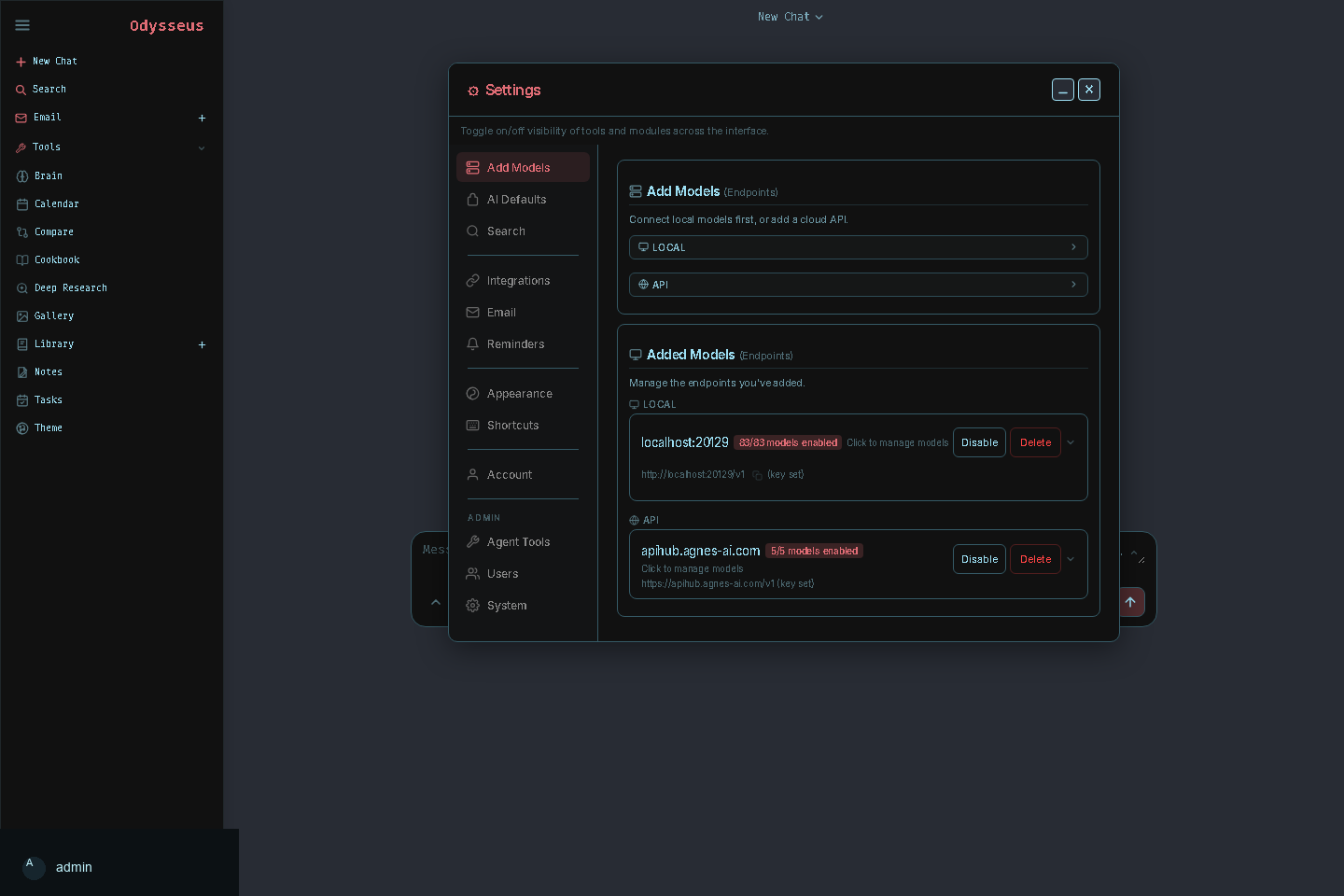
Task: Add to Library with plus icon
Action: (x=202, y=345)
